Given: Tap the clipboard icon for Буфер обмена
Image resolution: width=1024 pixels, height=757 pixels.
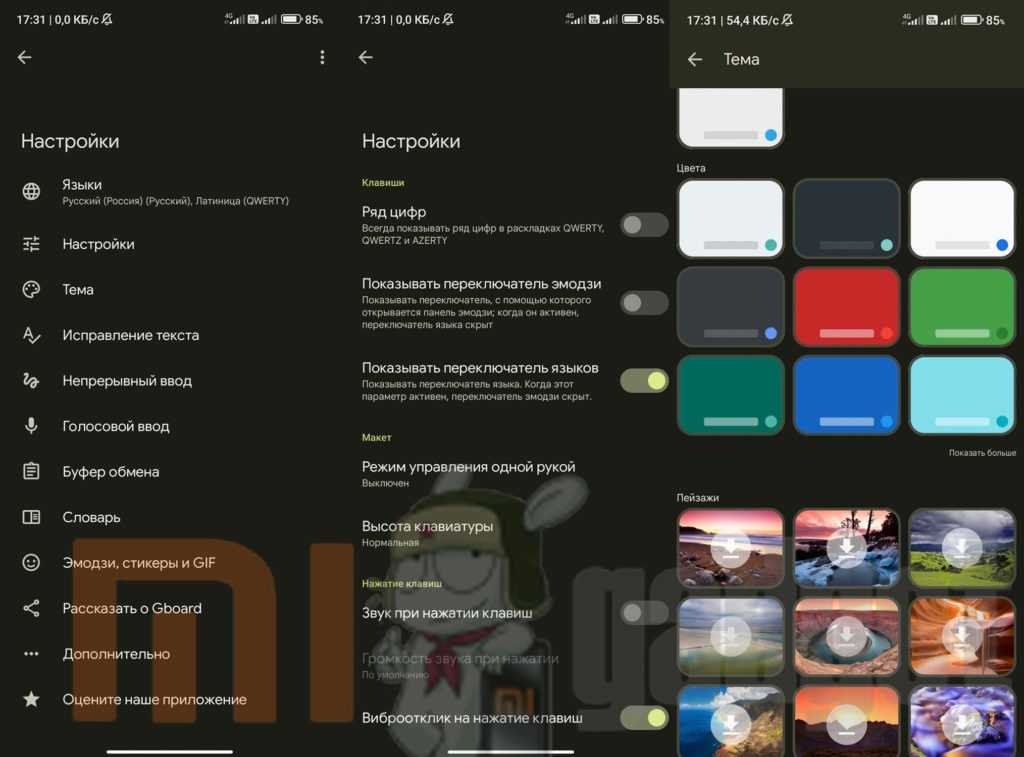Looking at the screenshot, I should point(32,472).
